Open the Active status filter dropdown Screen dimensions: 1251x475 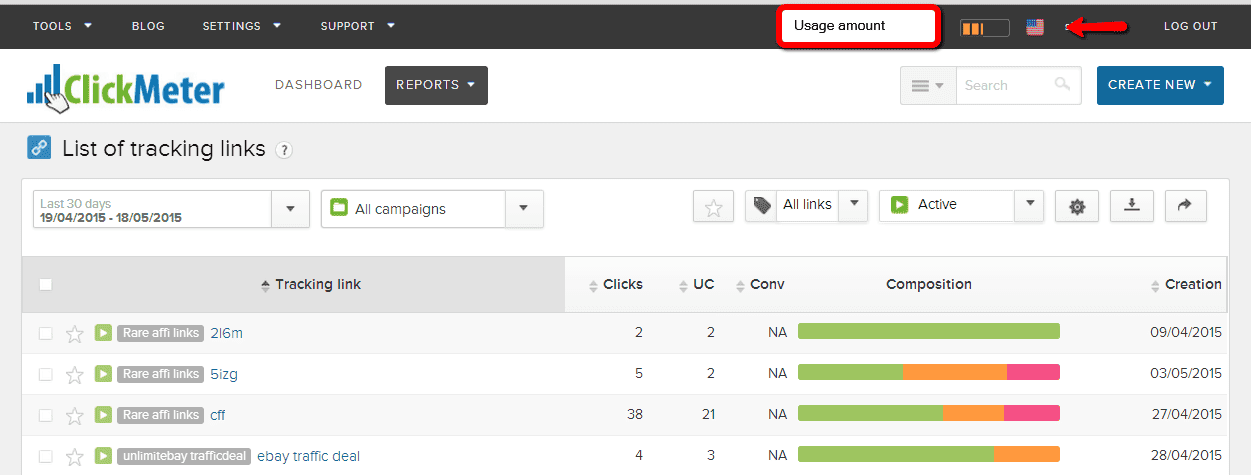click(x=1029, y=205)
